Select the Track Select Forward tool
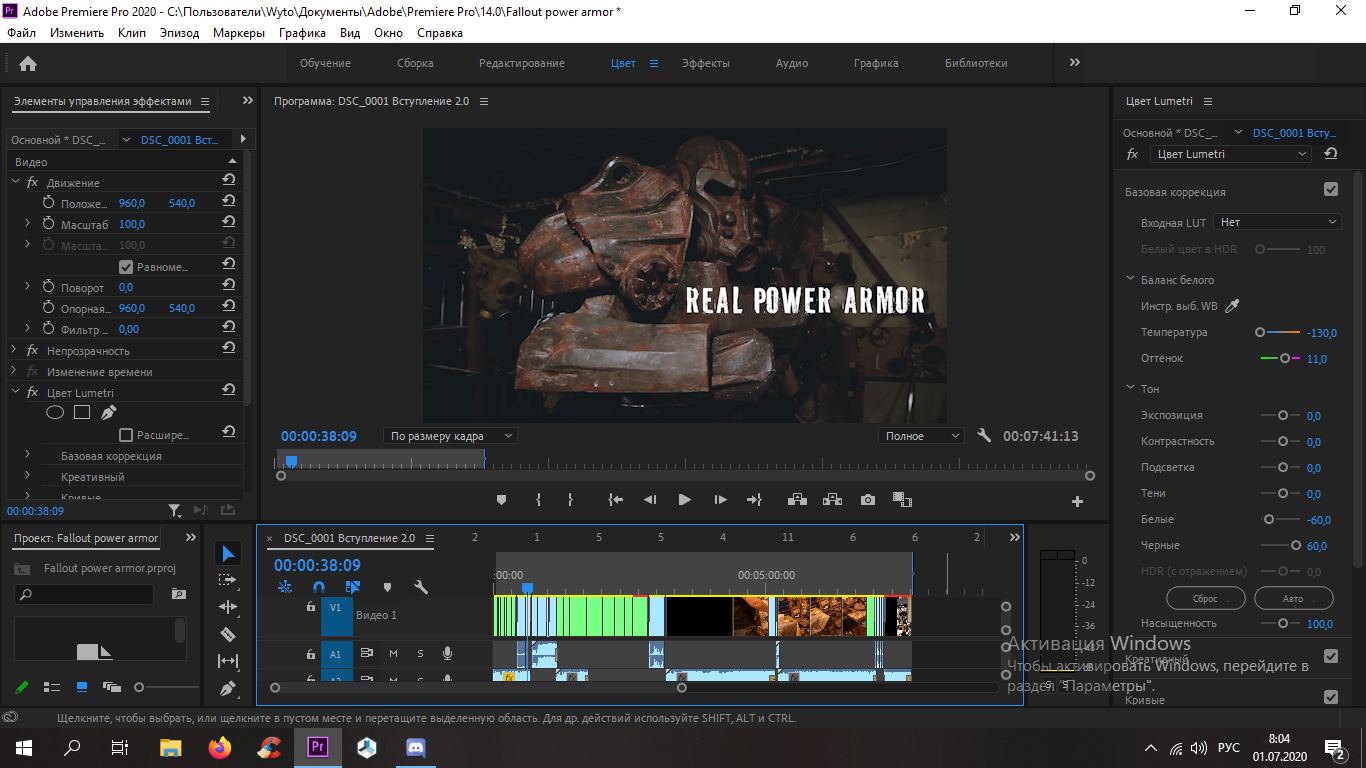The image size is (1366, 768). tap(228, 580)
